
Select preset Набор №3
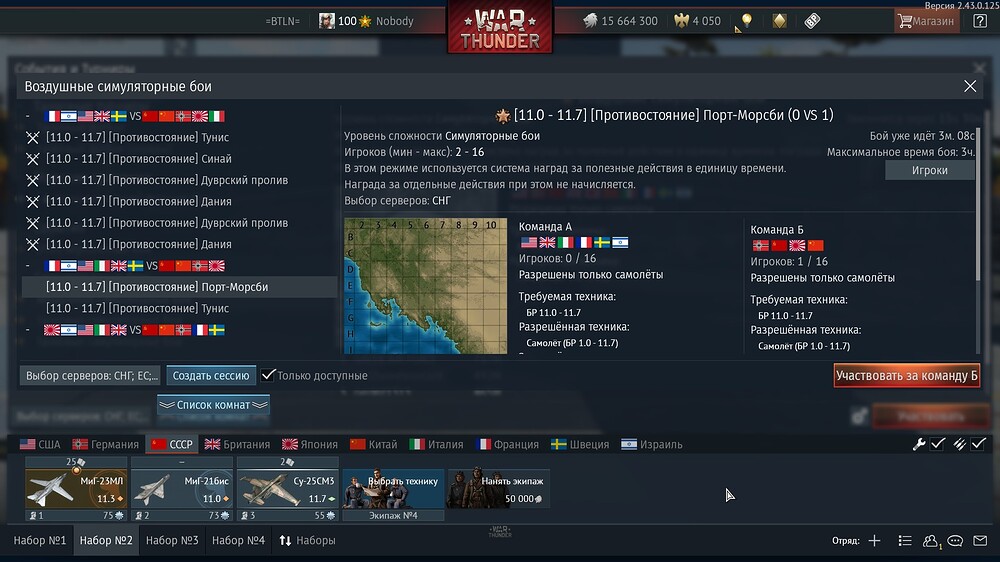point(172,540)
